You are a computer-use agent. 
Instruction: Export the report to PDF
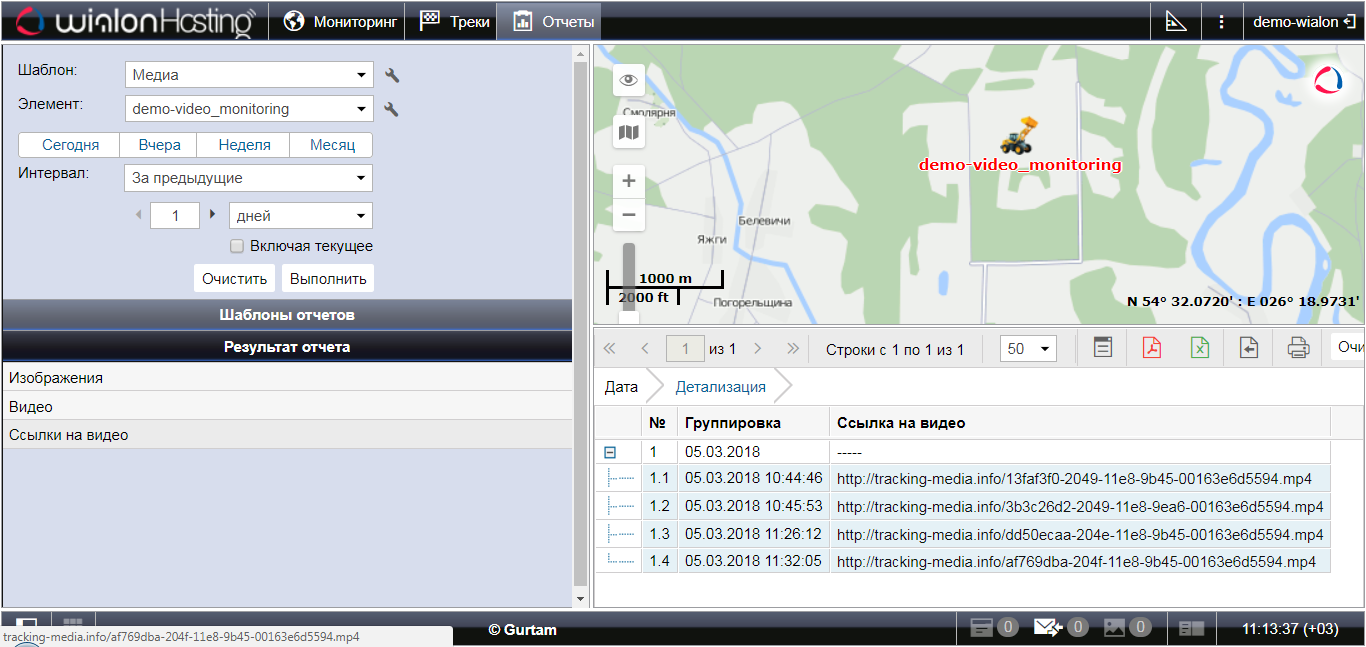1152,348
